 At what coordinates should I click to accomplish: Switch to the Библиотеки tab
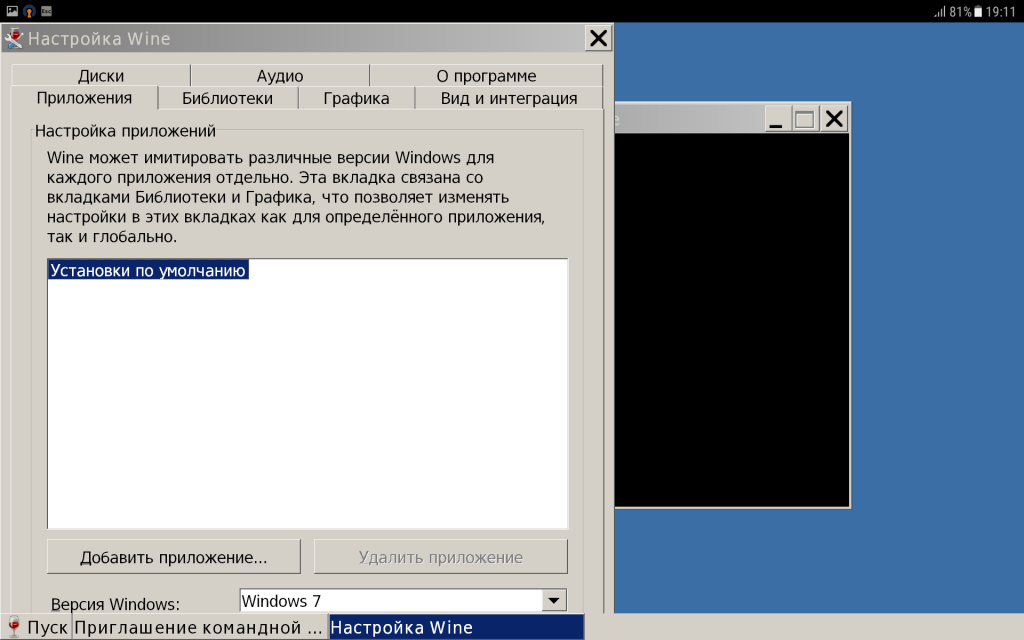coord(227,99)
